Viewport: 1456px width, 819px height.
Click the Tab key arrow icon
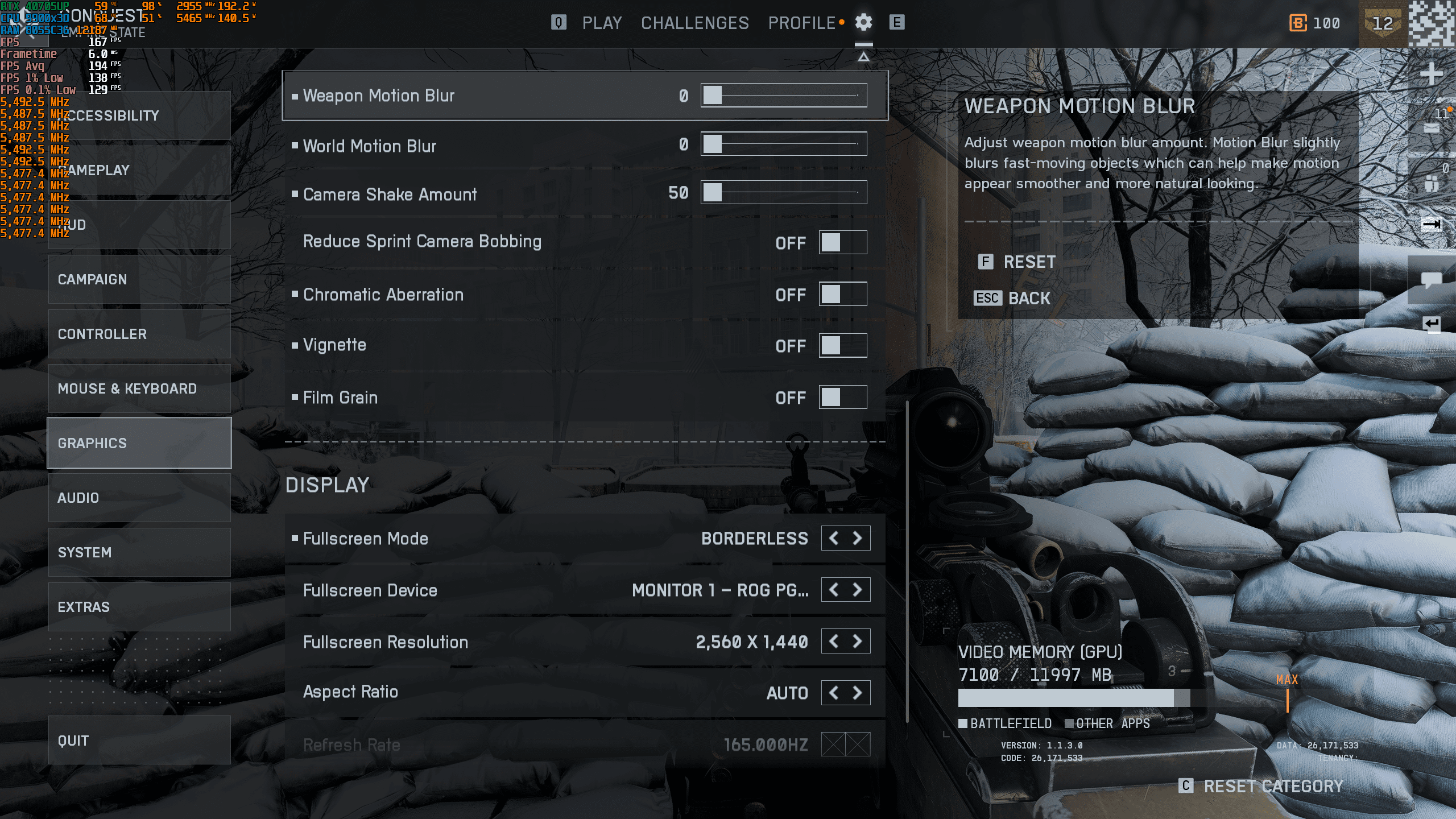pyautogui.click(x=1431, y=224)
